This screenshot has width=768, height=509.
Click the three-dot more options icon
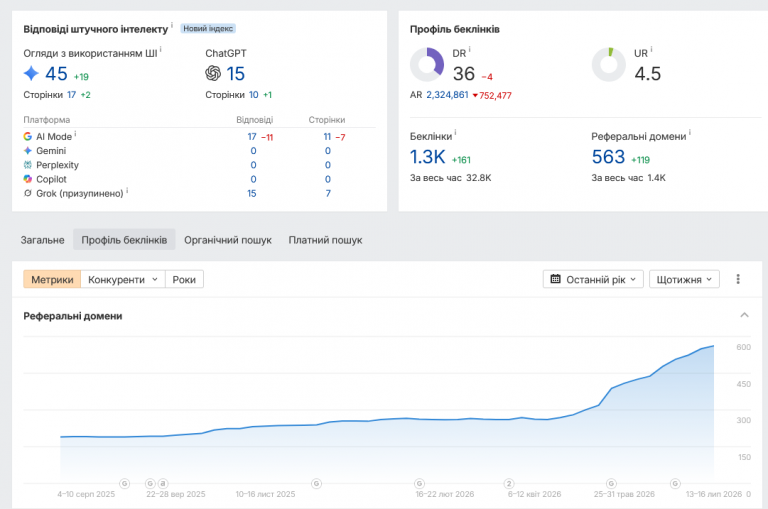[x=738, y=279]
